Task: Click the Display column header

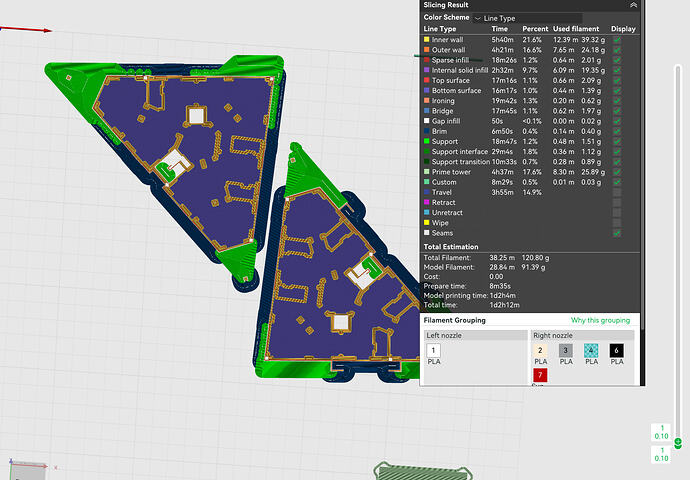Action: (623, 29)
